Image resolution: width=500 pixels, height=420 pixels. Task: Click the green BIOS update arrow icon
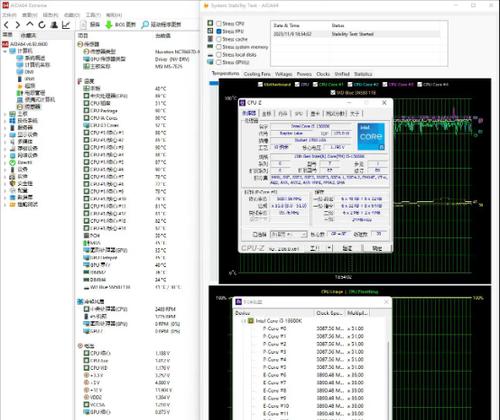tap(109, 25)
